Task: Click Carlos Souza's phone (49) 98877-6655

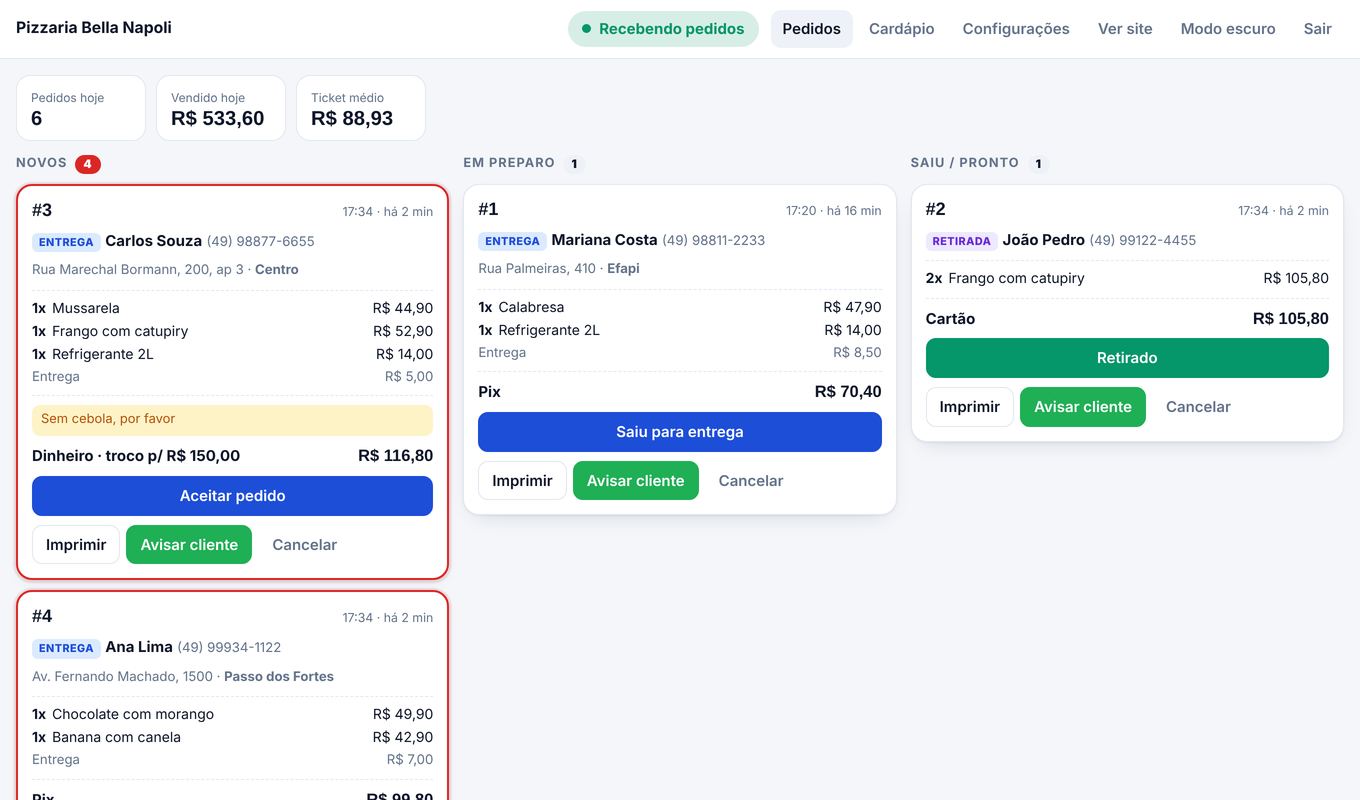Action: [x=261, y=241]
